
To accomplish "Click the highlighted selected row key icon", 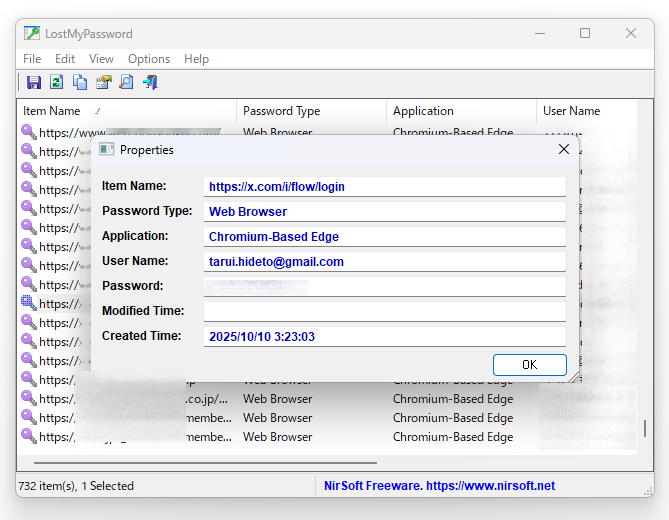I will click(29, 303).
